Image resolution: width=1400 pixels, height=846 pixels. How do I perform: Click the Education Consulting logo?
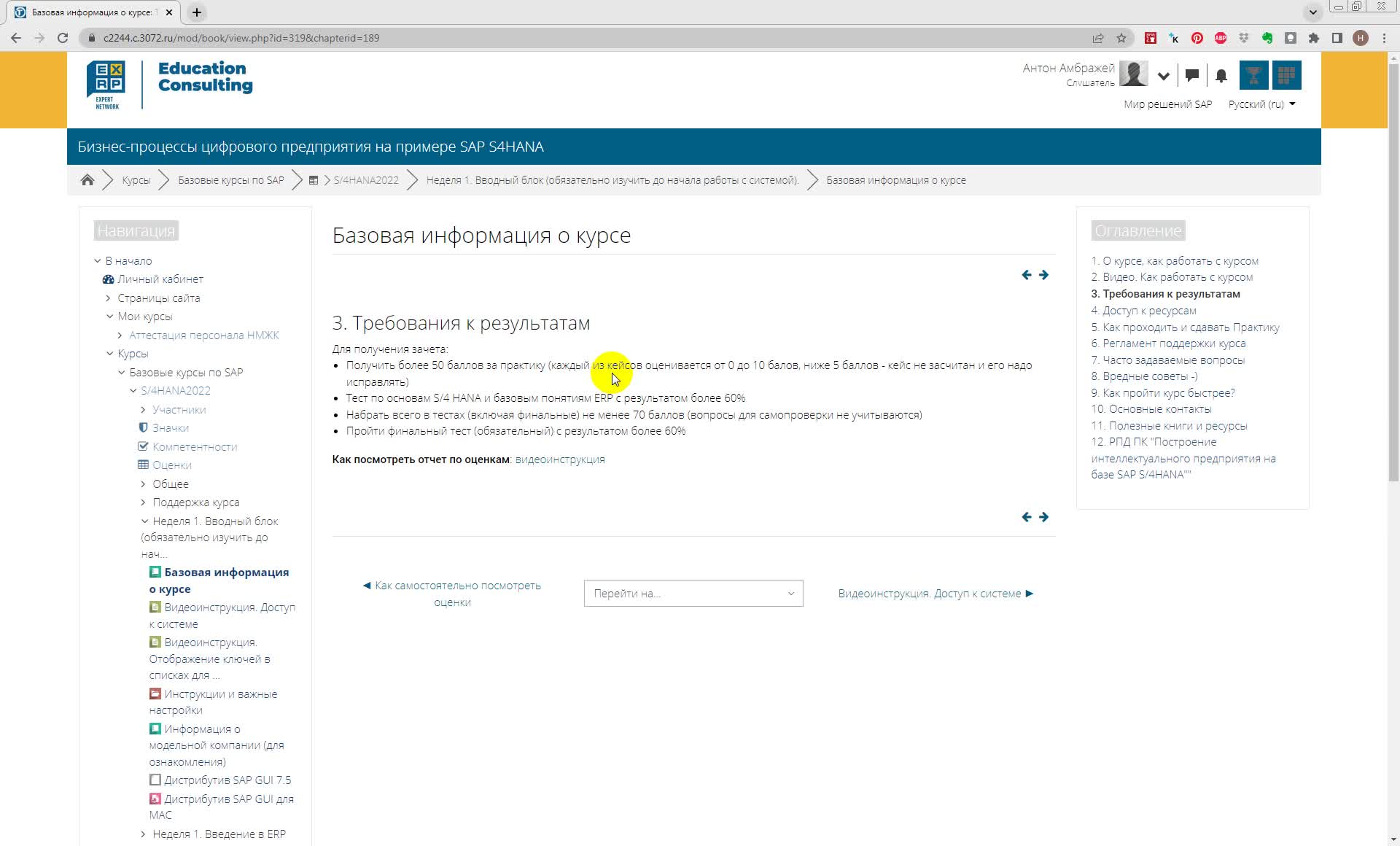click(x=170, y=85)
